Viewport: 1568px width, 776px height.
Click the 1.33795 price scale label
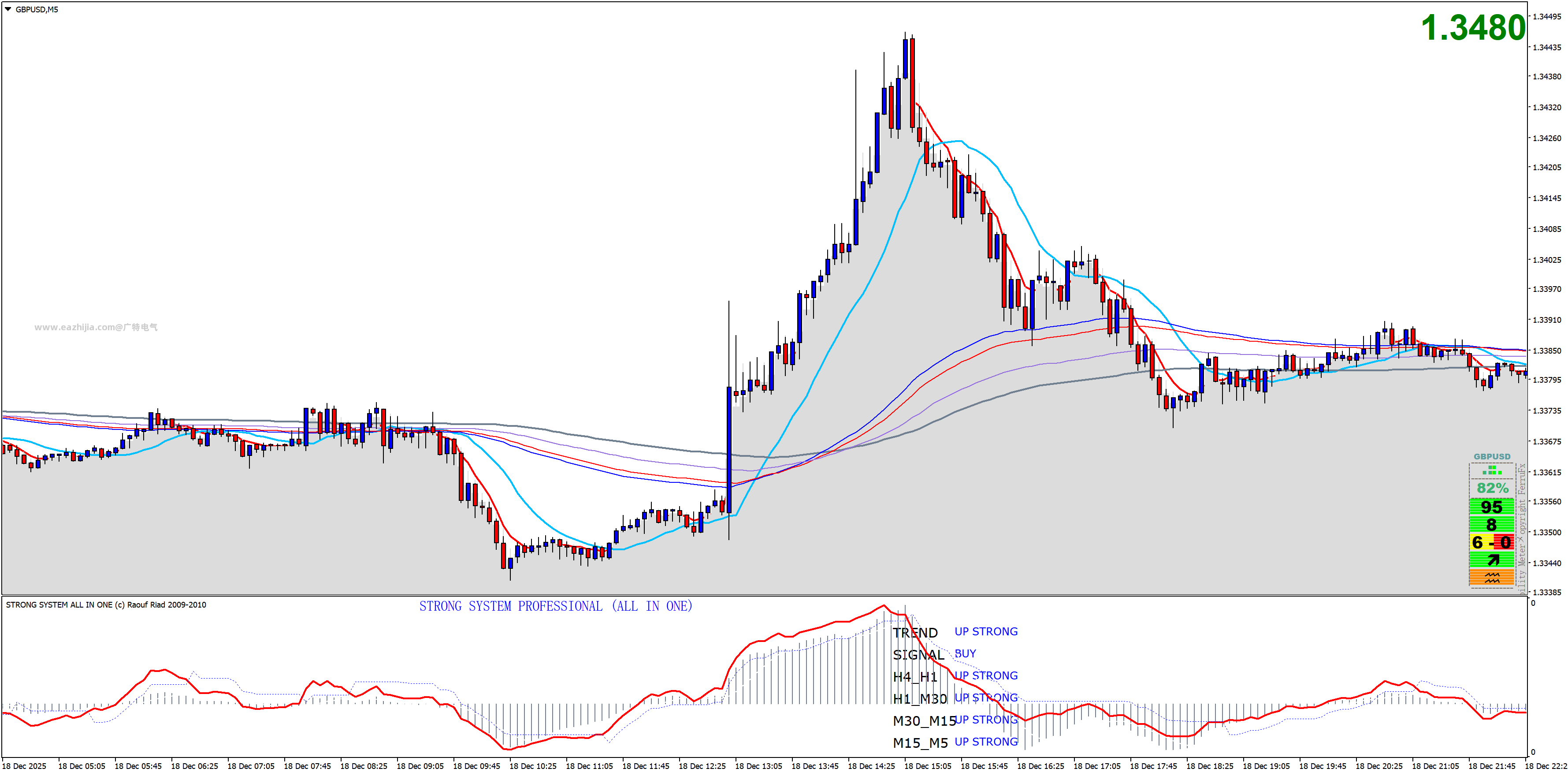1547,380
